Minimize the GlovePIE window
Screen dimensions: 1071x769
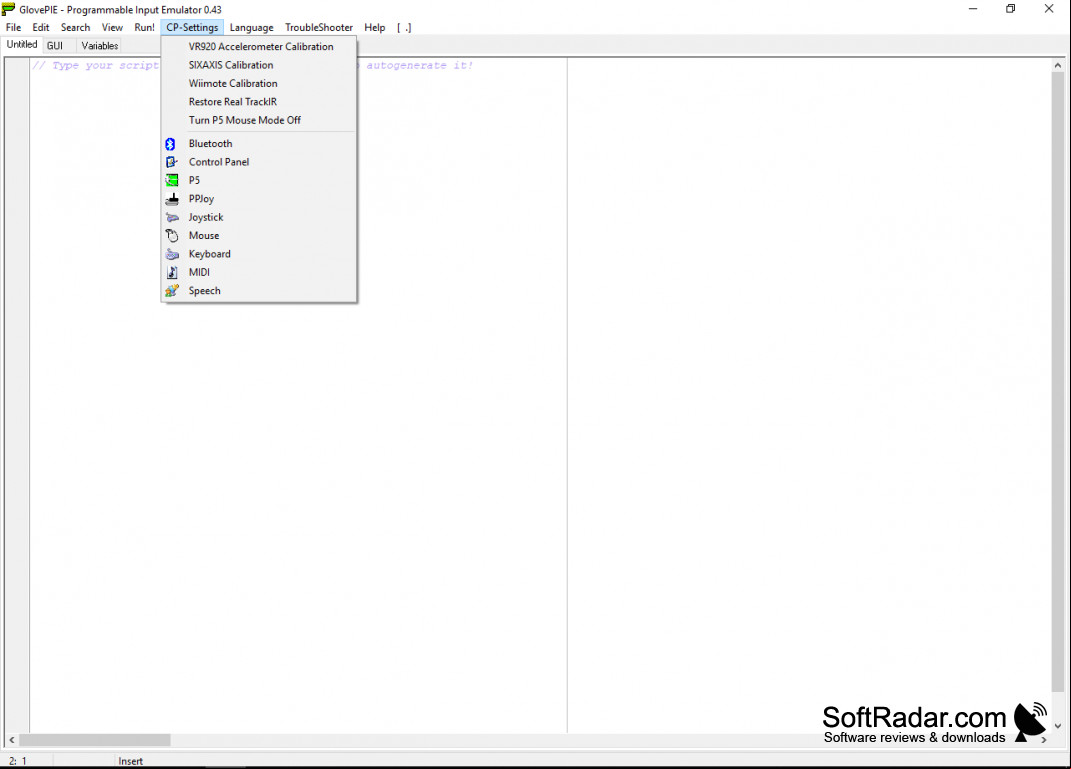[x=973, y=9]
